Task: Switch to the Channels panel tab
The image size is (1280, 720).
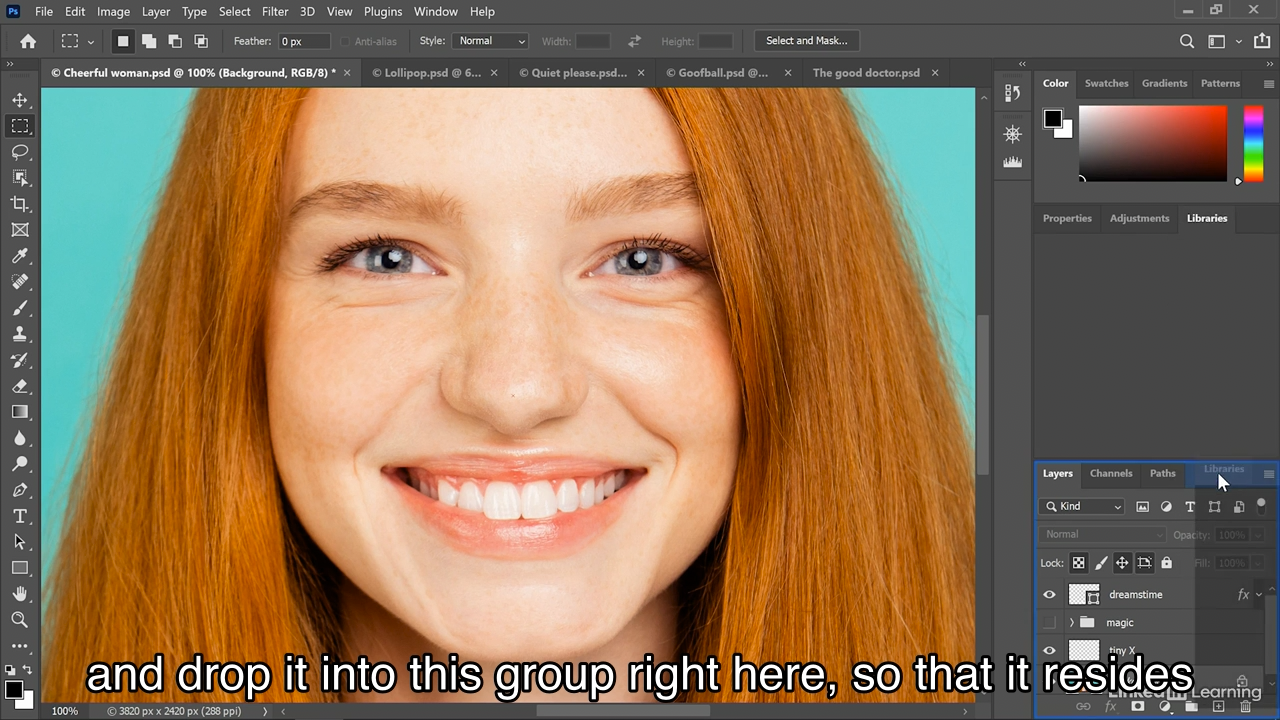Action: [x=1111, y=474]
